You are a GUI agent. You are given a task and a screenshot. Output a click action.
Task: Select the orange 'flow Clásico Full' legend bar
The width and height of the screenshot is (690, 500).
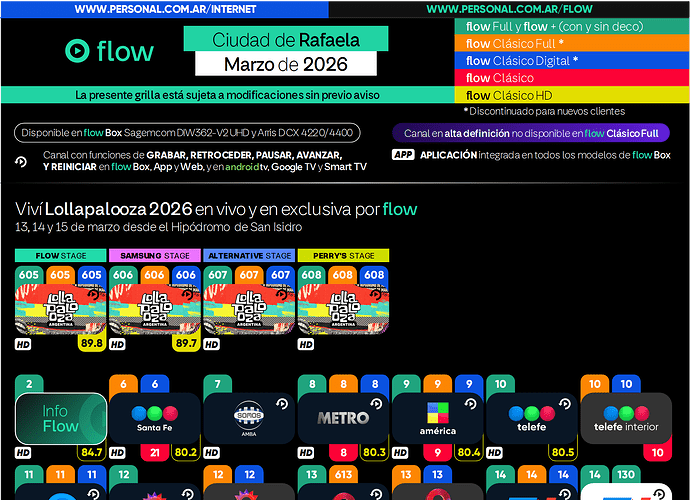572,43
